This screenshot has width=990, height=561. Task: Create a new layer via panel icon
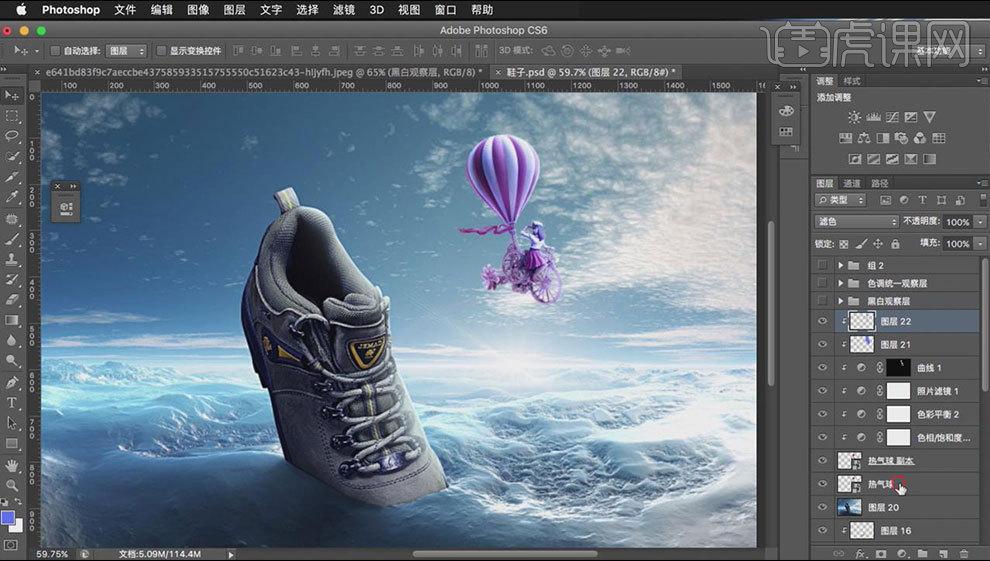tap(943, 553)
